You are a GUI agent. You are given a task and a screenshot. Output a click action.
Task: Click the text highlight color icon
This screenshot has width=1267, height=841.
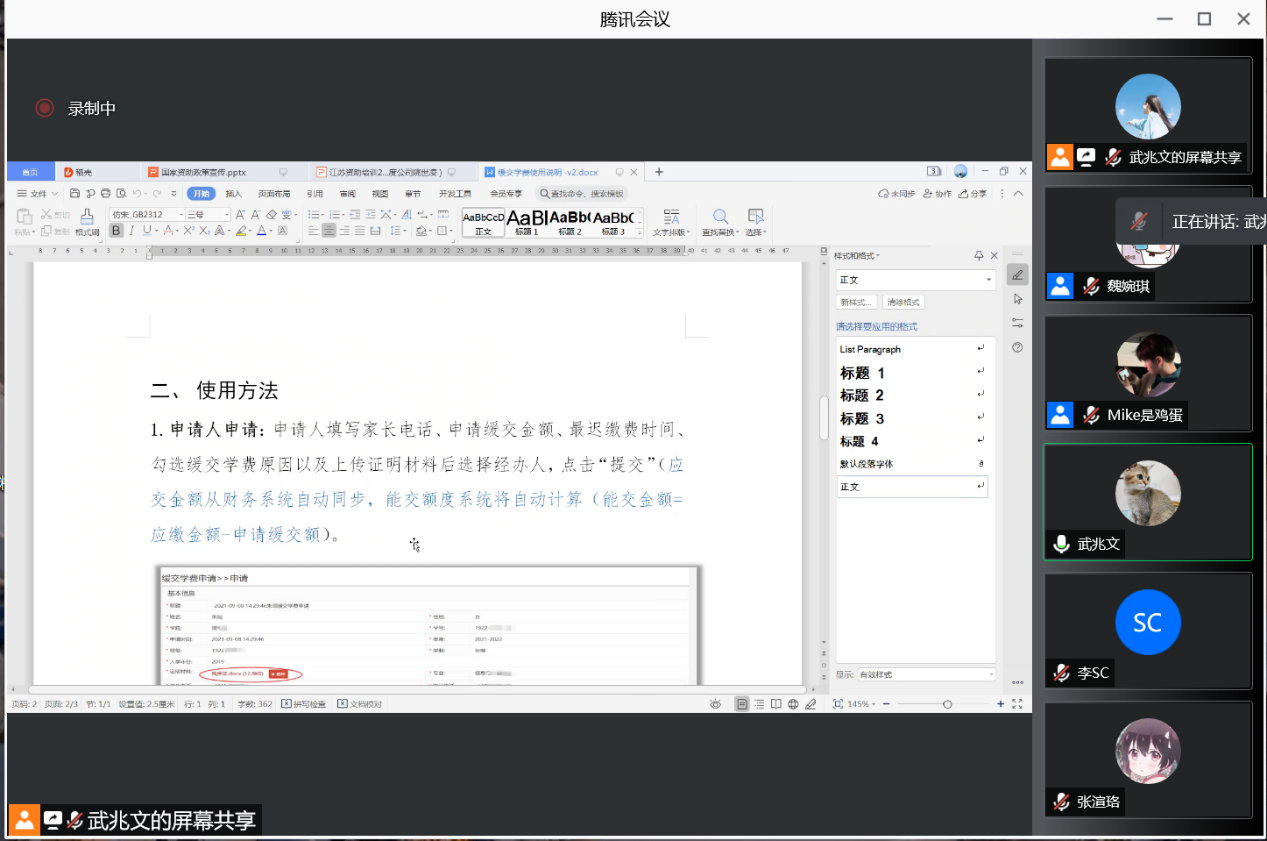click(240, 231)
